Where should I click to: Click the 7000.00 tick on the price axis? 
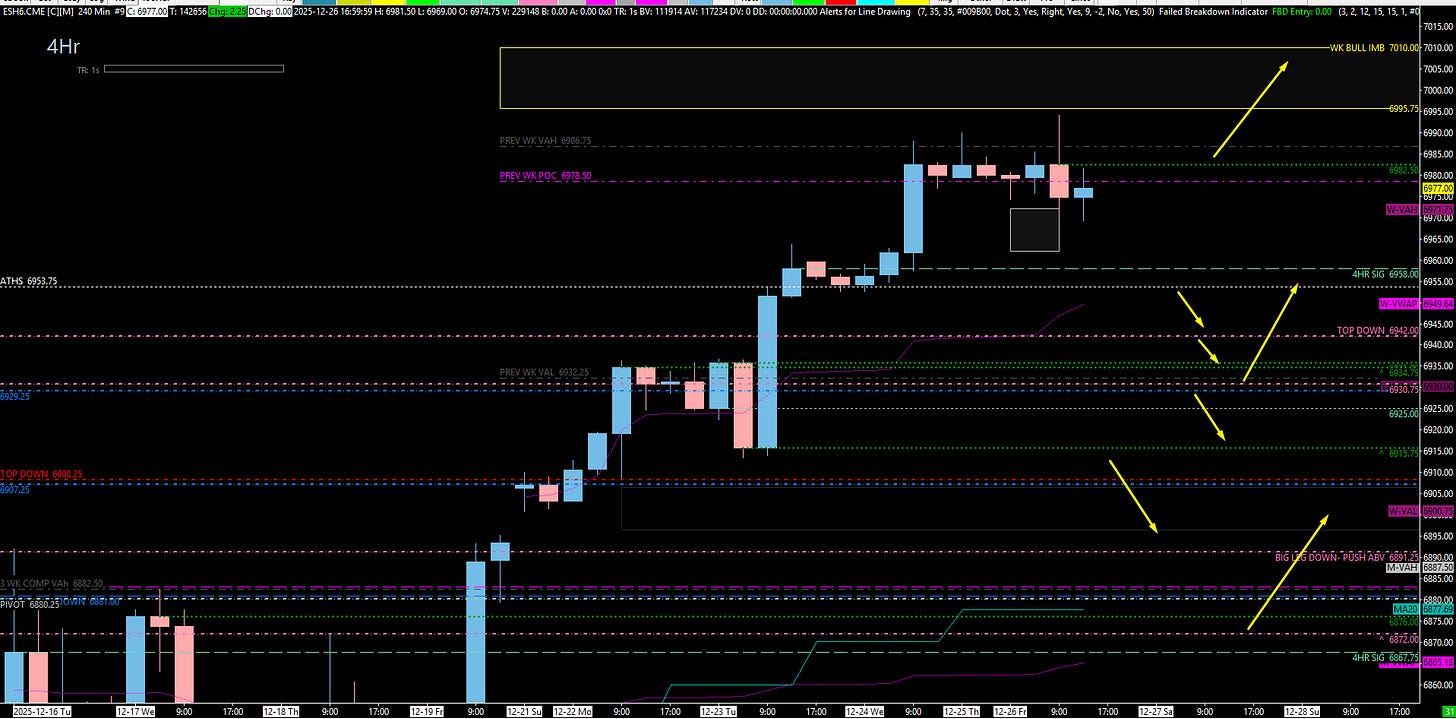(x=1439, y=91)
